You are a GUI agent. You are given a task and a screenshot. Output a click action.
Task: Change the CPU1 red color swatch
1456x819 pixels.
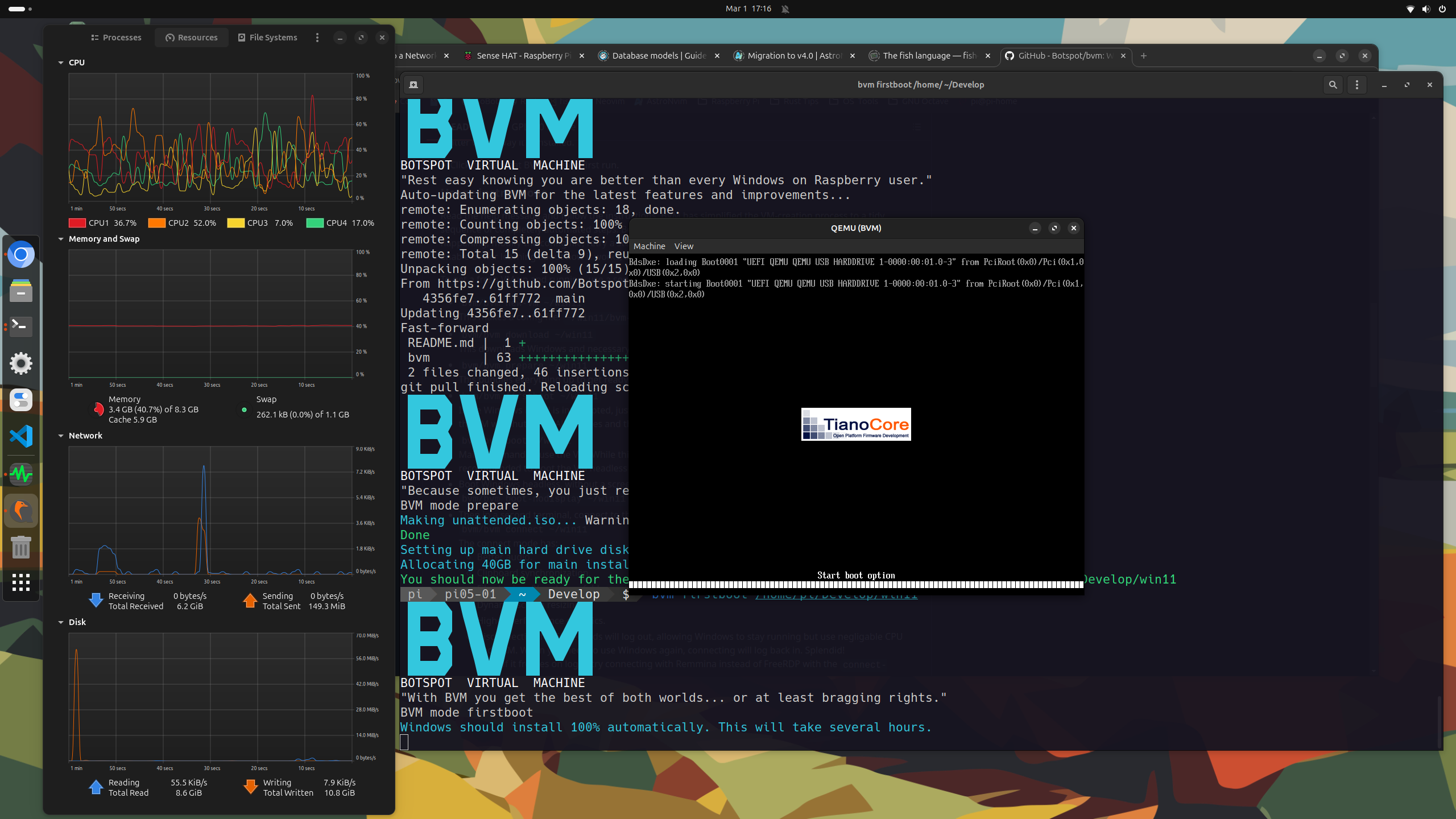click(x=77, y=223)
